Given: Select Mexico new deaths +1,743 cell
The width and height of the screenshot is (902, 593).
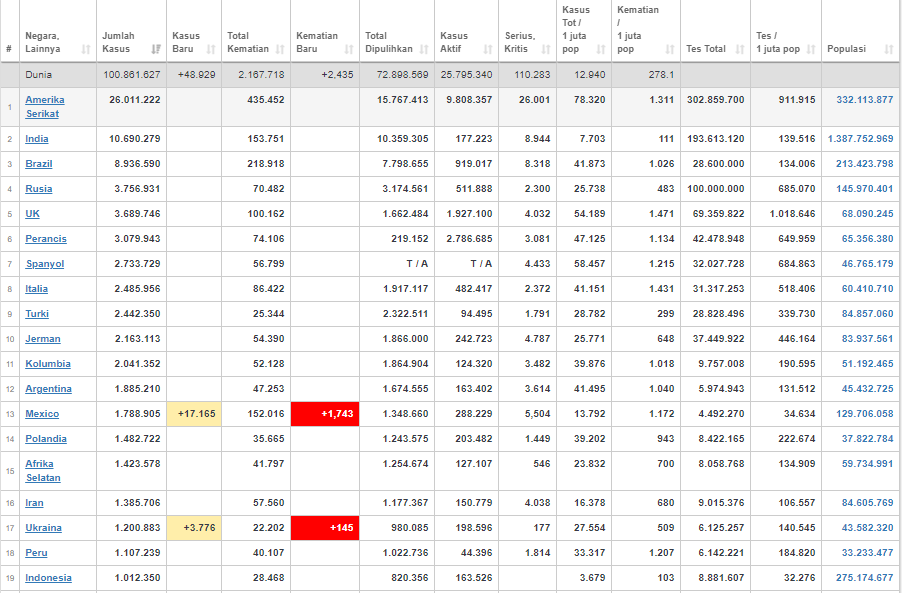Looking at the screenshot, I should point(325,414).
